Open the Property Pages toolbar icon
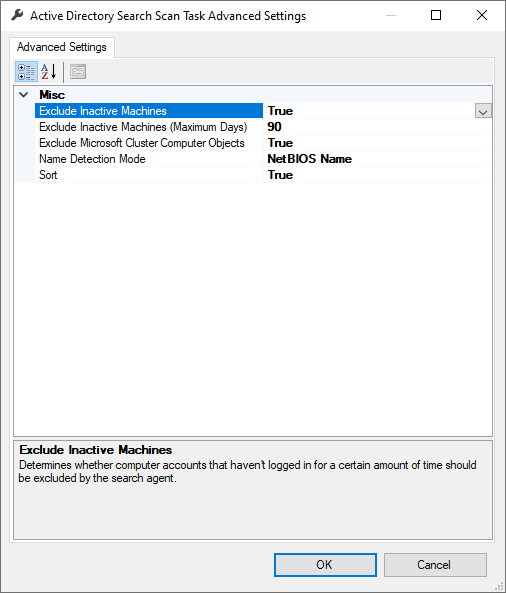Image resolution: width=506 pixels, height=593 pixels. pyautogui.click(x=78, y=72)
